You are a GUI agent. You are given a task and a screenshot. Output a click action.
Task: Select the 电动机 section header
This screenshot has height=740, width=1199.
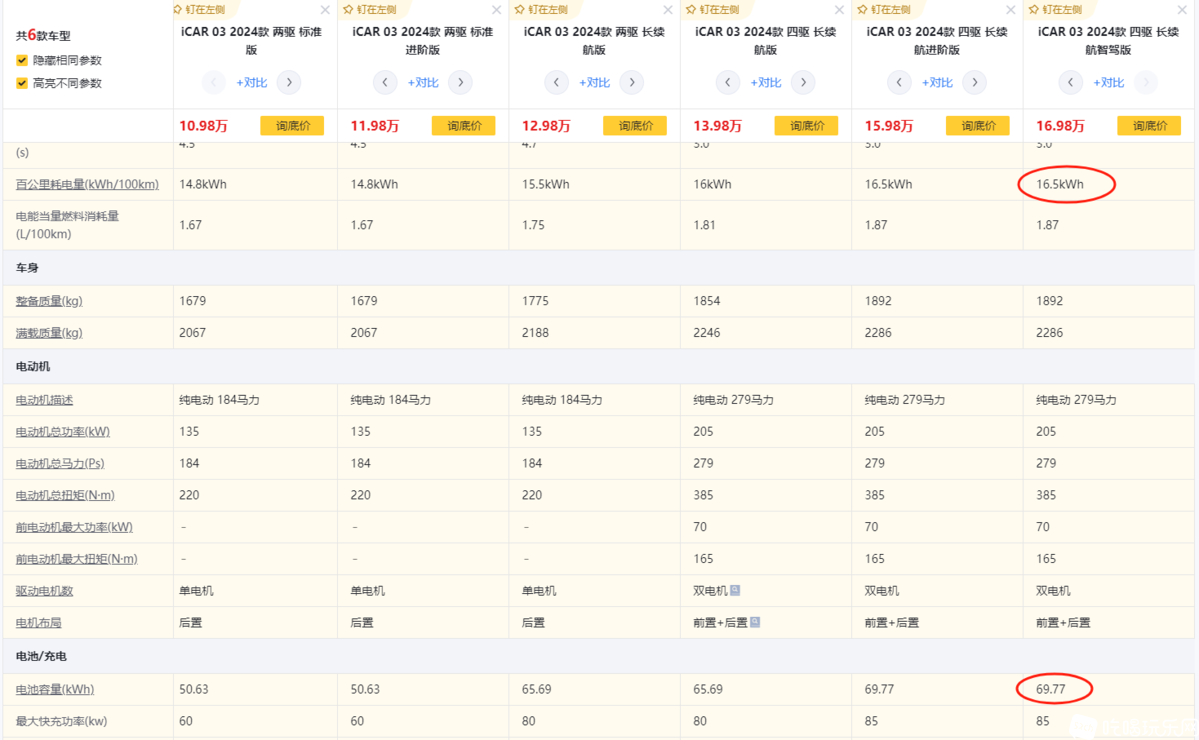tap(33, 367)
